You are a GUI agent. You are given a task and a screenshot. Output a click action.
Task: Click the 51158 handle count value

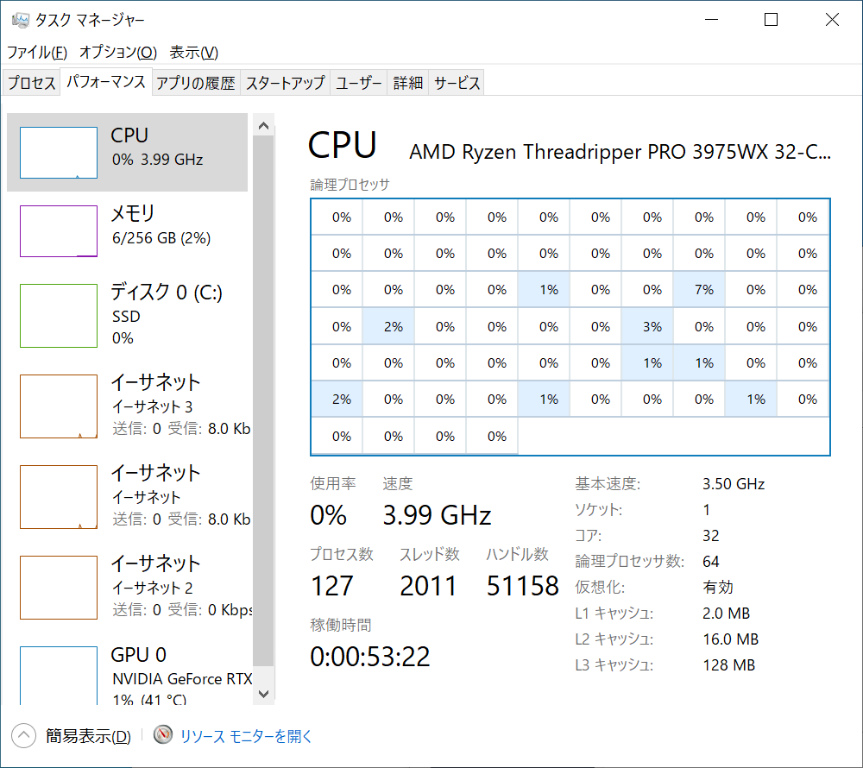tap(522, 586)
